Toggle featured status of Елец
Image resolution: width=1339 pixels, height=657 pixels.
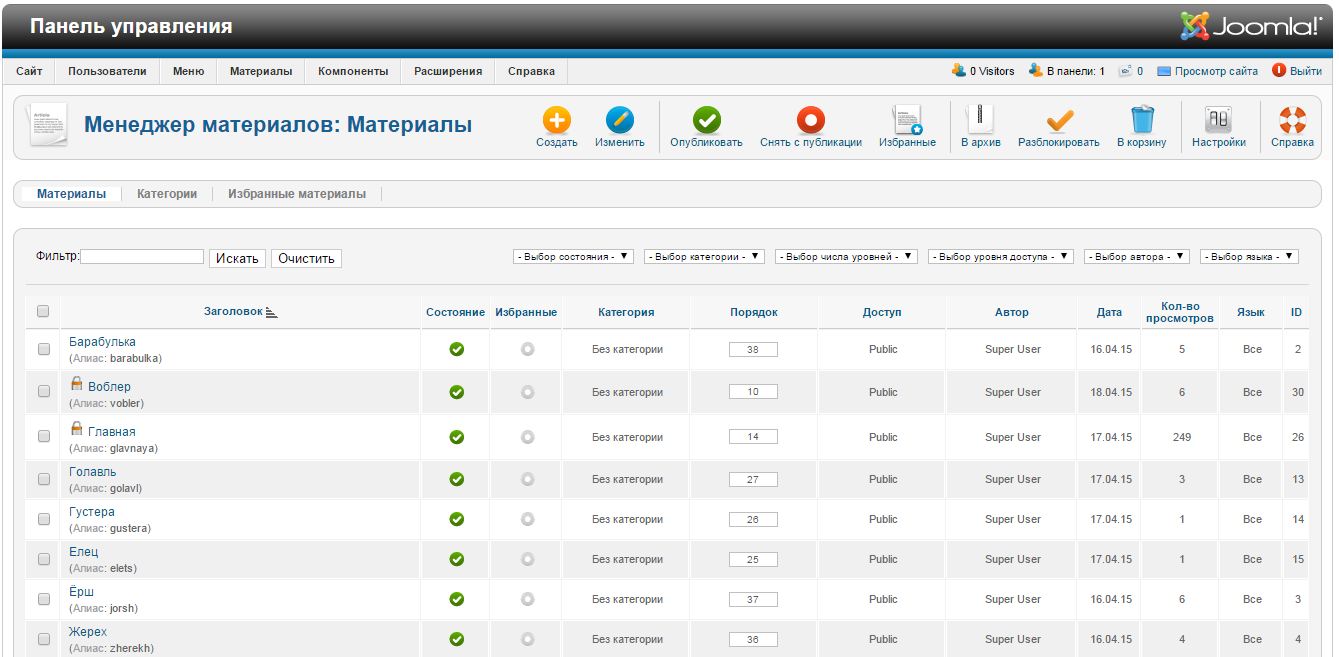[x=527, y=559]
